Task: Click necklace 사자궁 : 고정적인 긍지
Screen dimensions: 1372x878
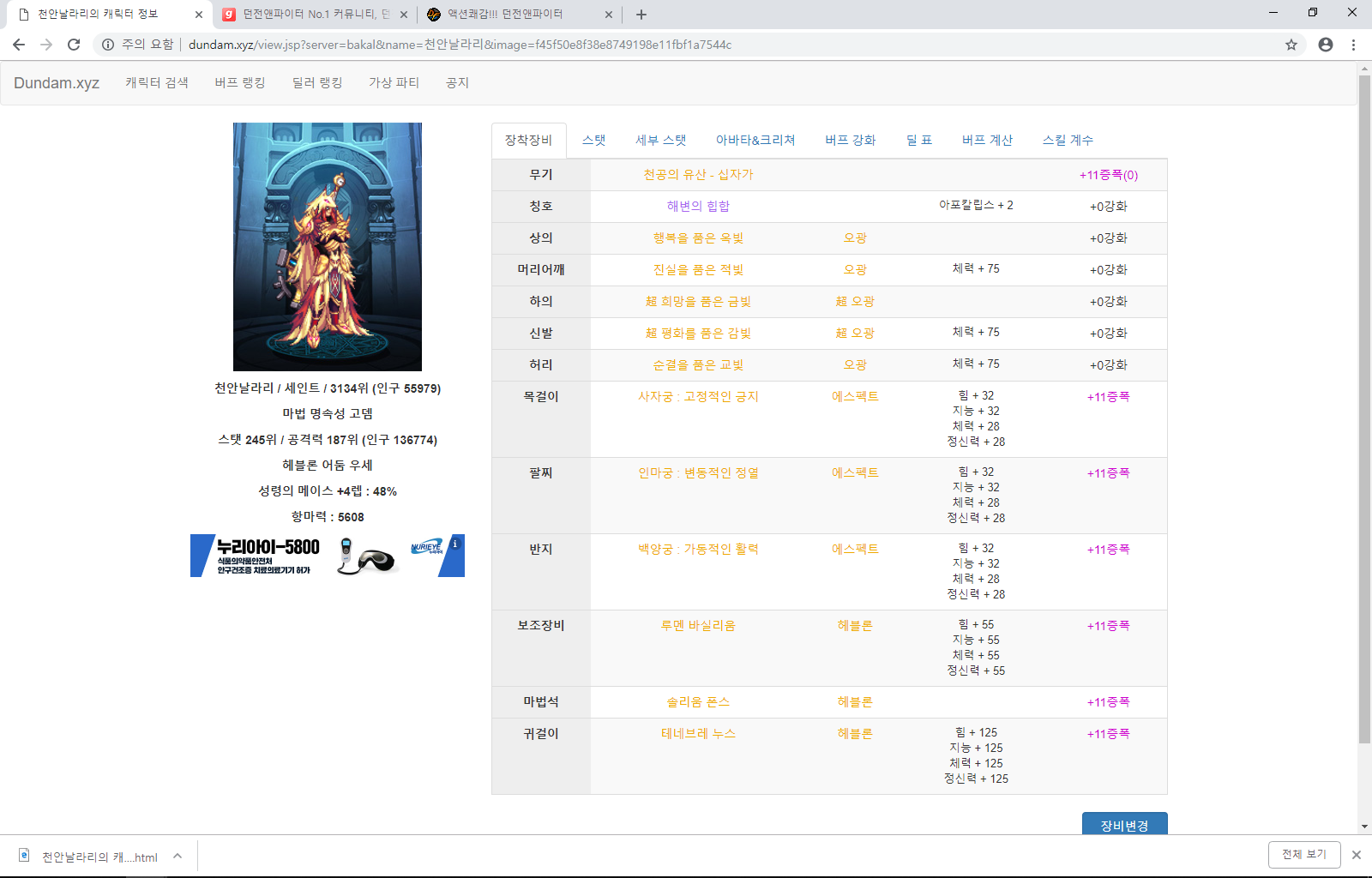Action: coord(699,397)
